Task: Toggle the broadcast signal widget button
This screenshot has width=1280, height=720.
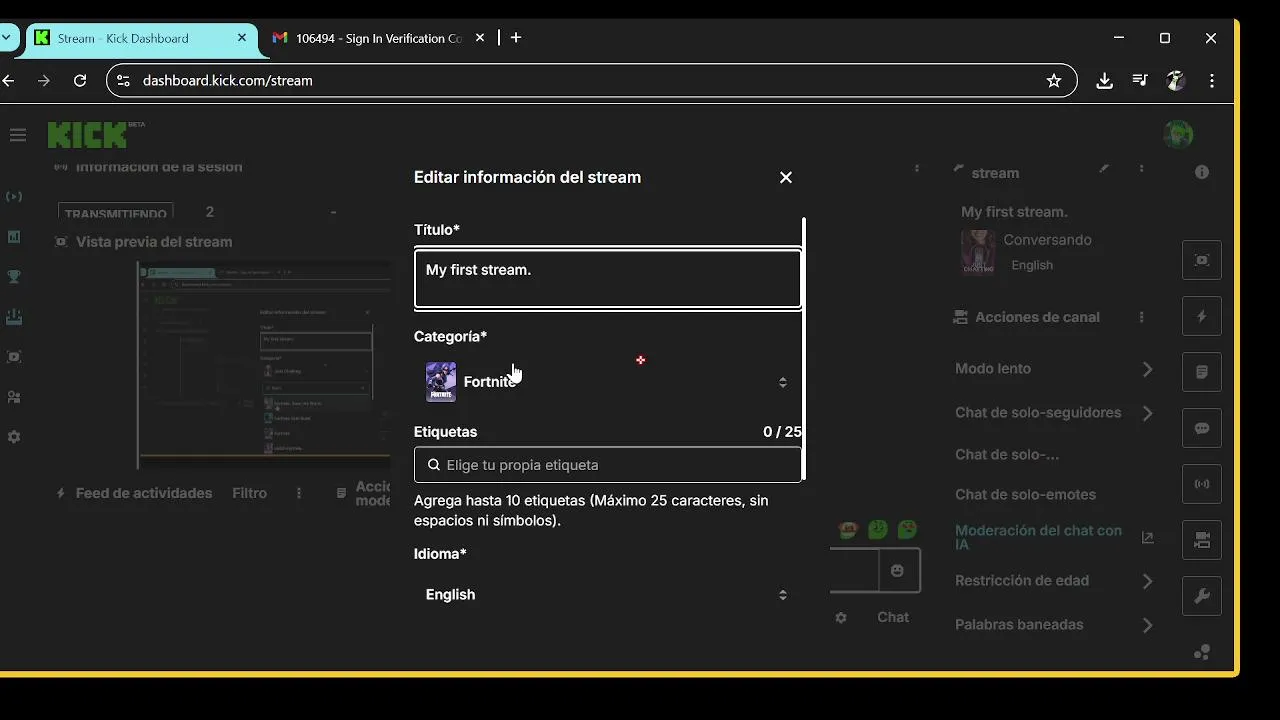Action: coord(1202,484)
